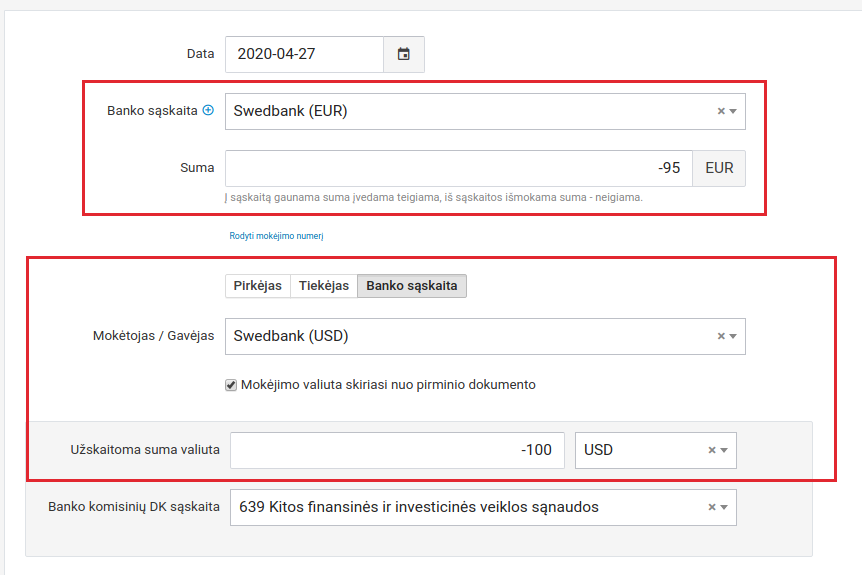This screenshot has width=862, height=575.
Task: Select the Pirkėjas tab
Action: click(257, 286)
